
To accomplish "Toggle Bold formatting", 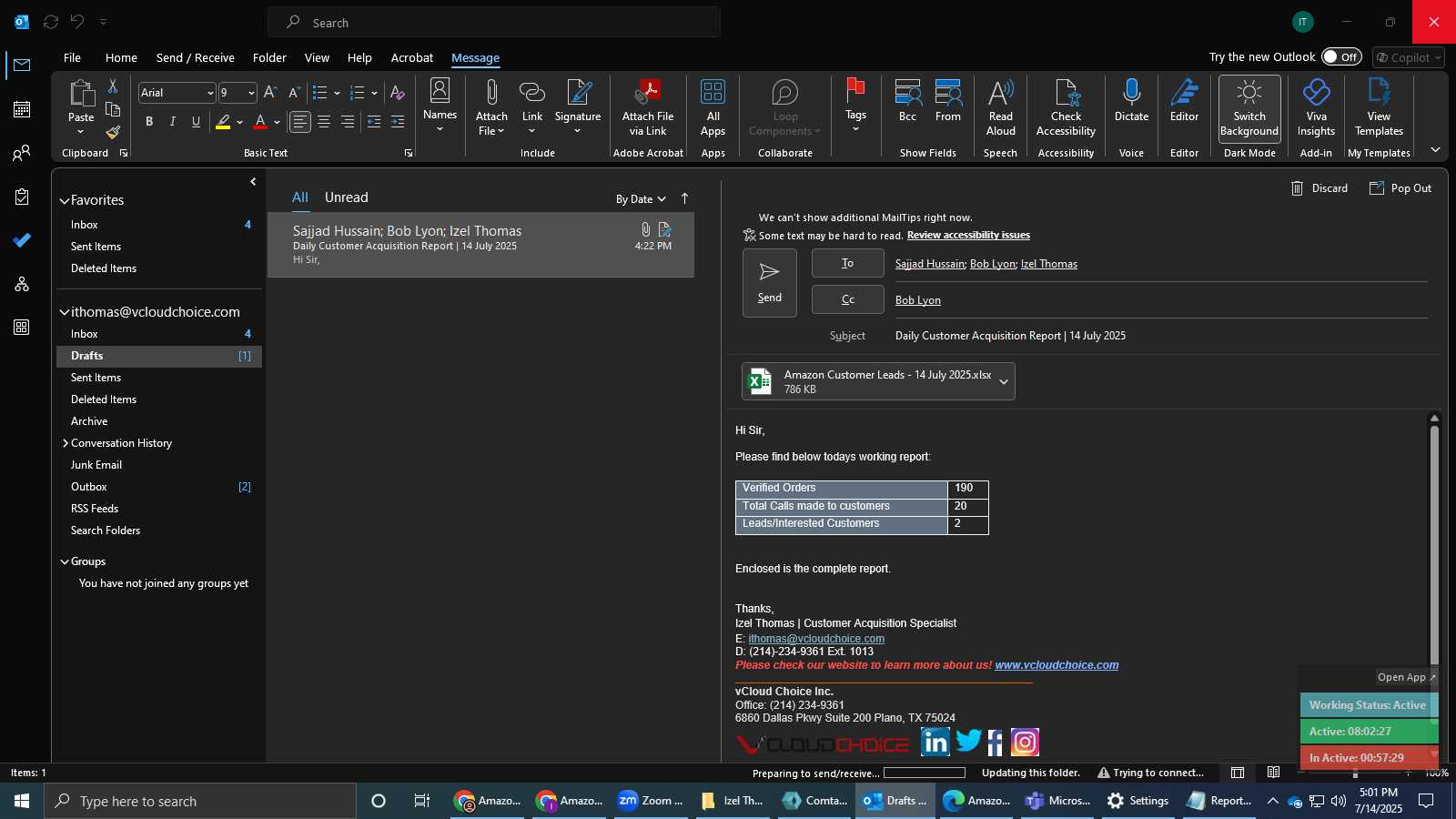I will (149, 122).
